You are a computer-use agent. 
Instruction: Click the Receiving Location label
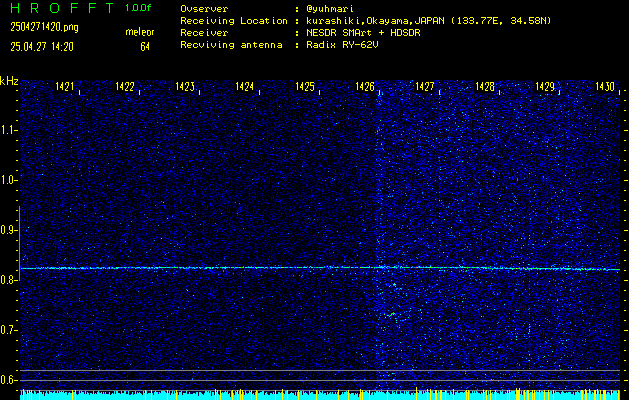point(234,21)
